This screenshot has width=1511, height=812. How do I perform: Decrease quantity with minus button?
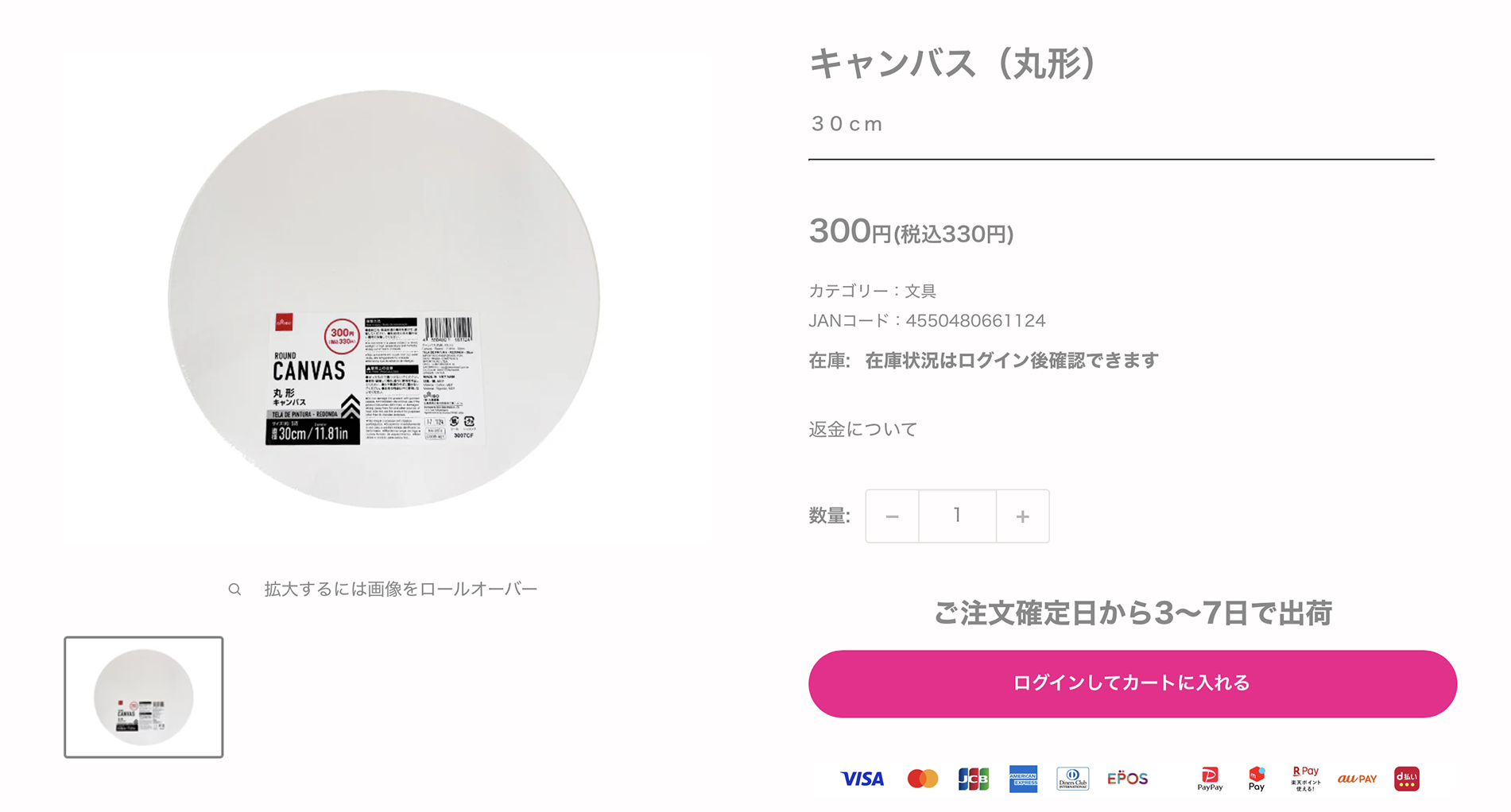click(892, 516)
